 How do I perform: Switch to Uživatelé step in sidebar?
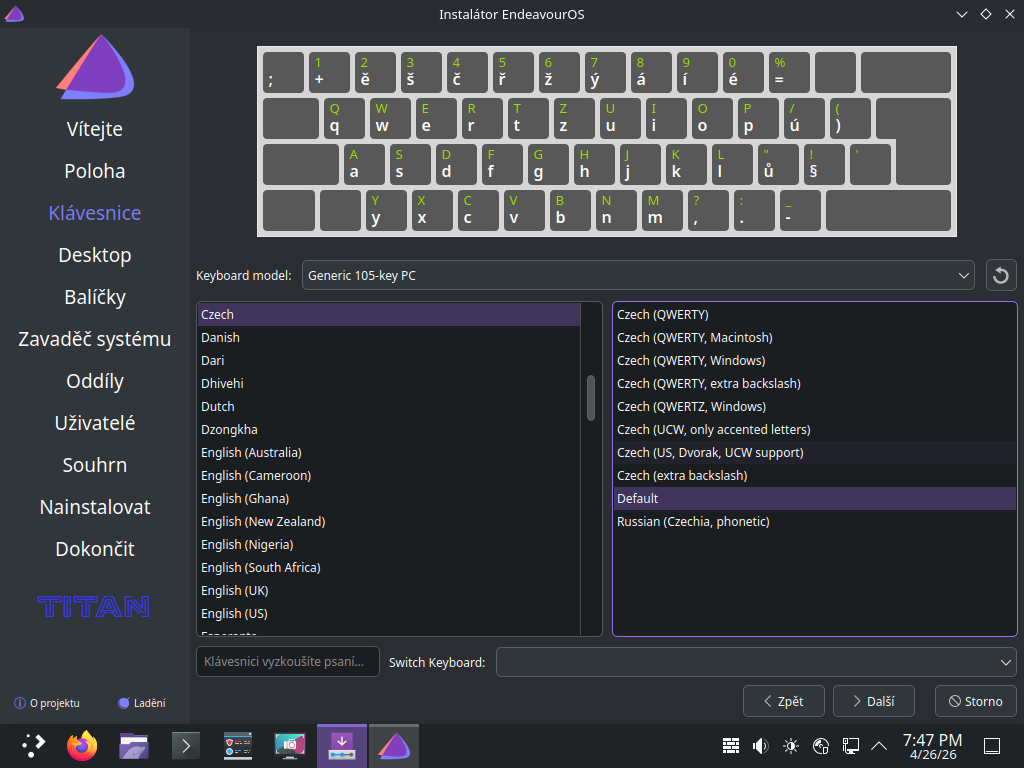[95, 423]
